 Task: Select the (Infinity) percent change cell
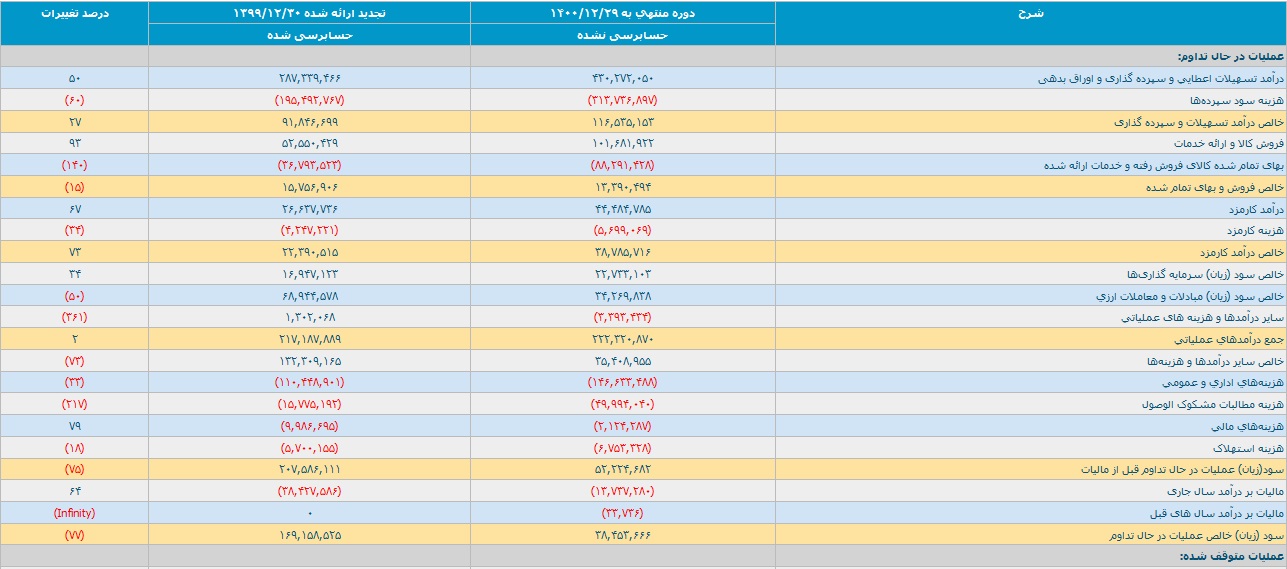pyautogui.click(x=75, y=513)
